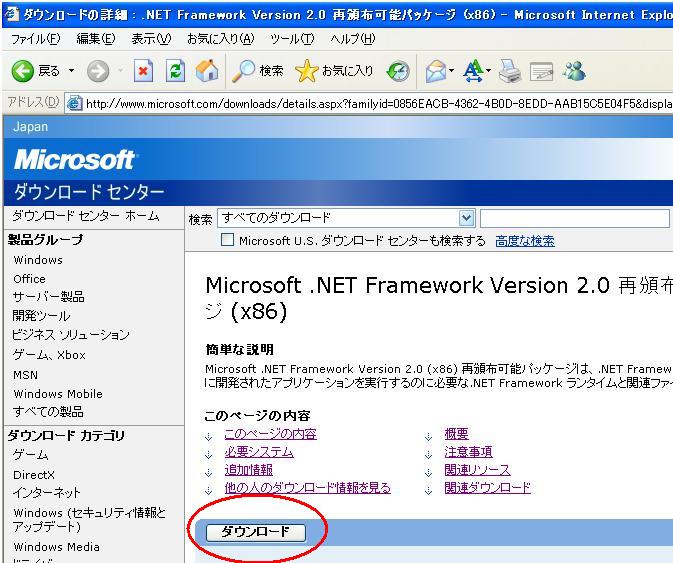Click the Print icon

click(x=510, y=71)
